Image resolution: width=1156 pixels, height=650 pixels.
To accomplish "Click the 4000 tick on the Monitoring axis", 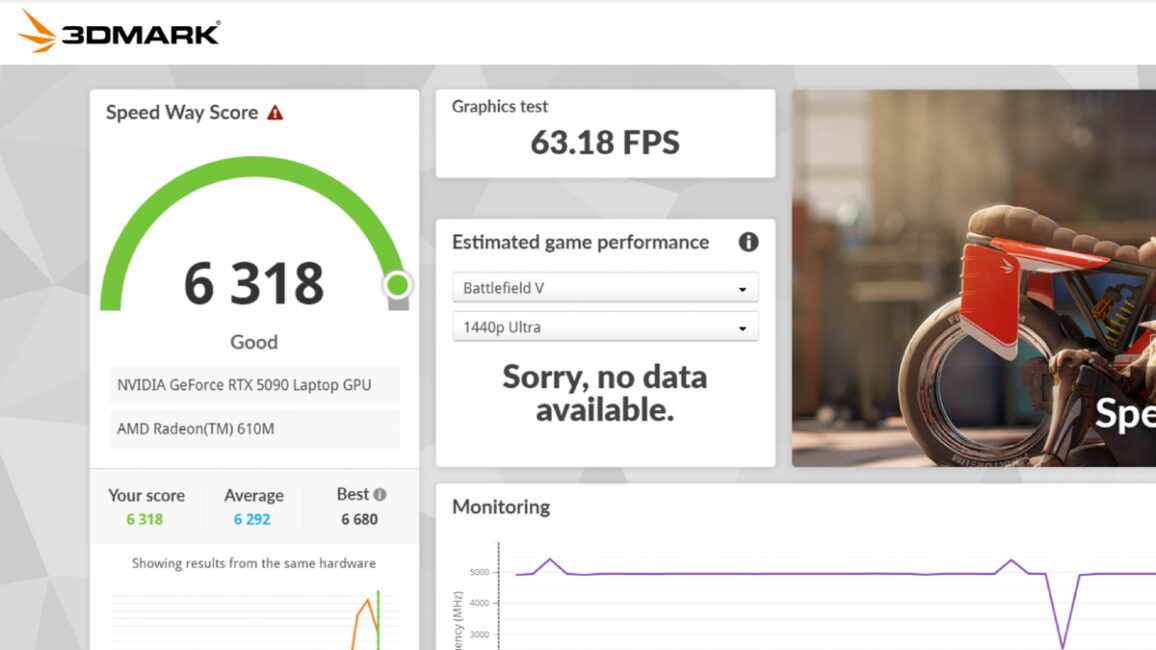I will pyautogui.click(x=479, y=603).
